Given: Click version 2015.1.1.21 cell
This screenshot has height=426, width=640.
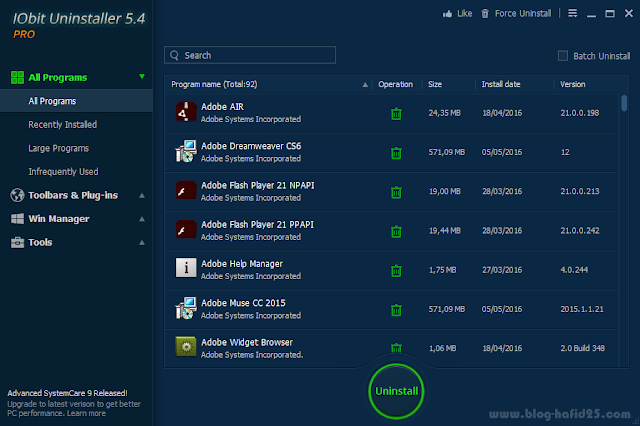Looking at the screenshot, I should pos(582,309).
